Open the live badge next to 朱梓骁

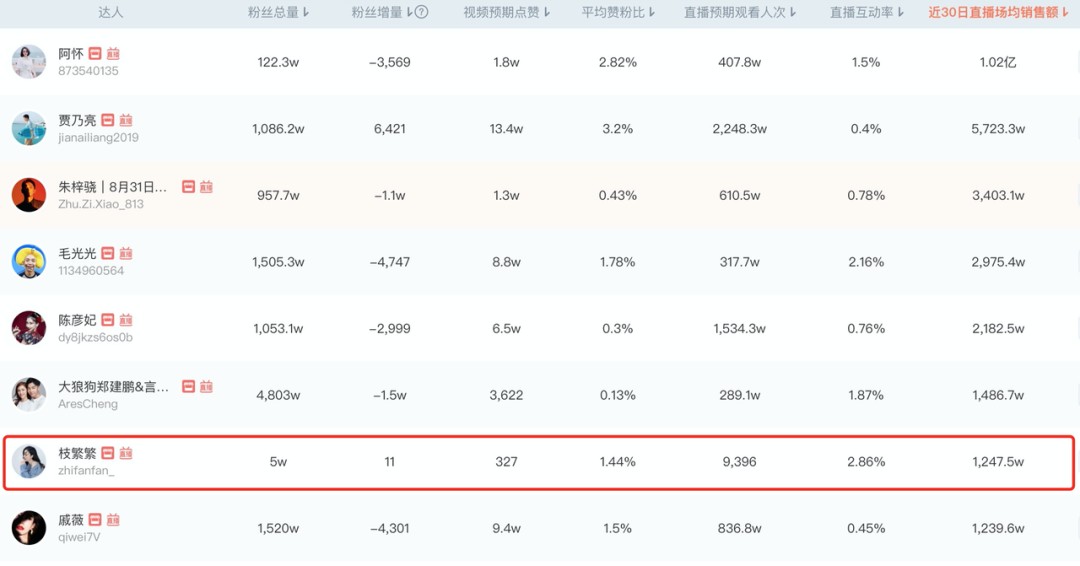(206, 187)
